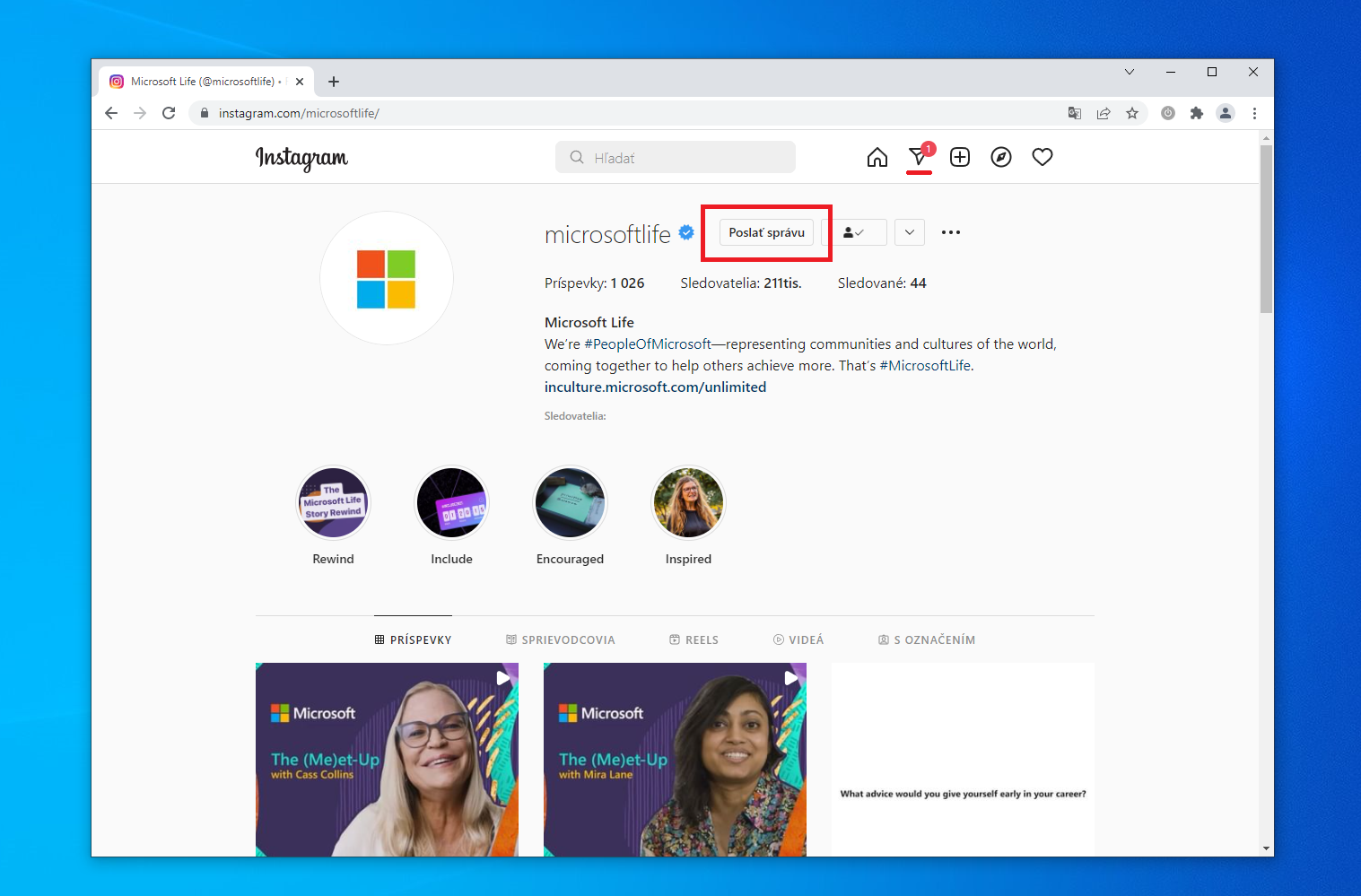Open the three-dot profile options menu
This screenshot has height=896, width=1361.
(951, 232)
